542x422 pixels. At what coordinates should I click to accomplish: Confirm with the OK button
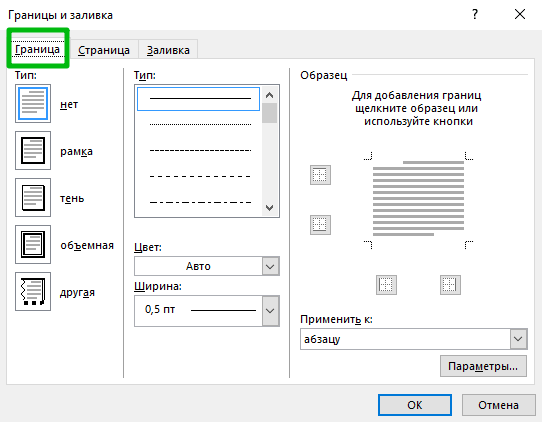(x=415, y=405)
